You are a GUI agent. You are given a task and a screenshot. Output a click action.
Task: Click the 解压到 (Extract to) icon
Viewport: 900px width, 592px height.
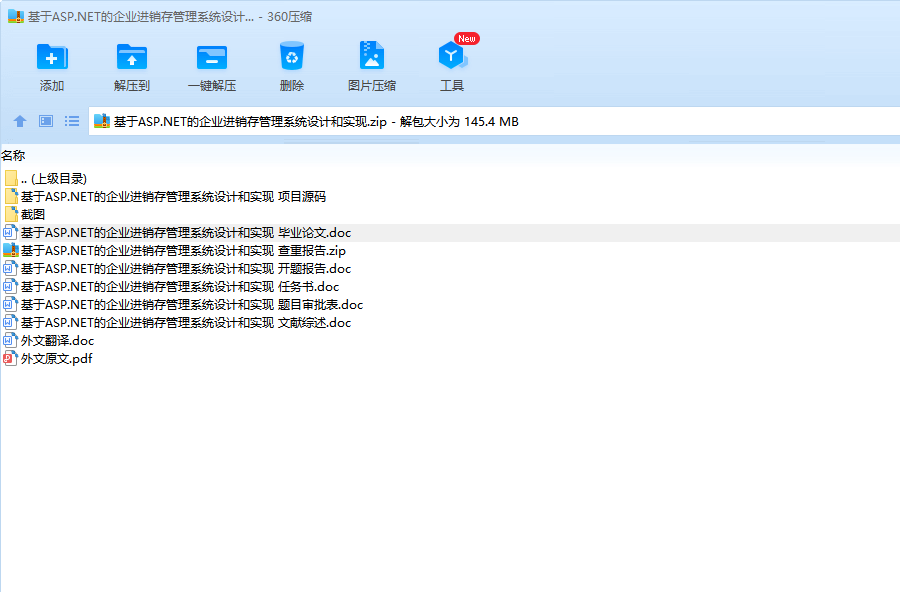click(x=131, y=57)
